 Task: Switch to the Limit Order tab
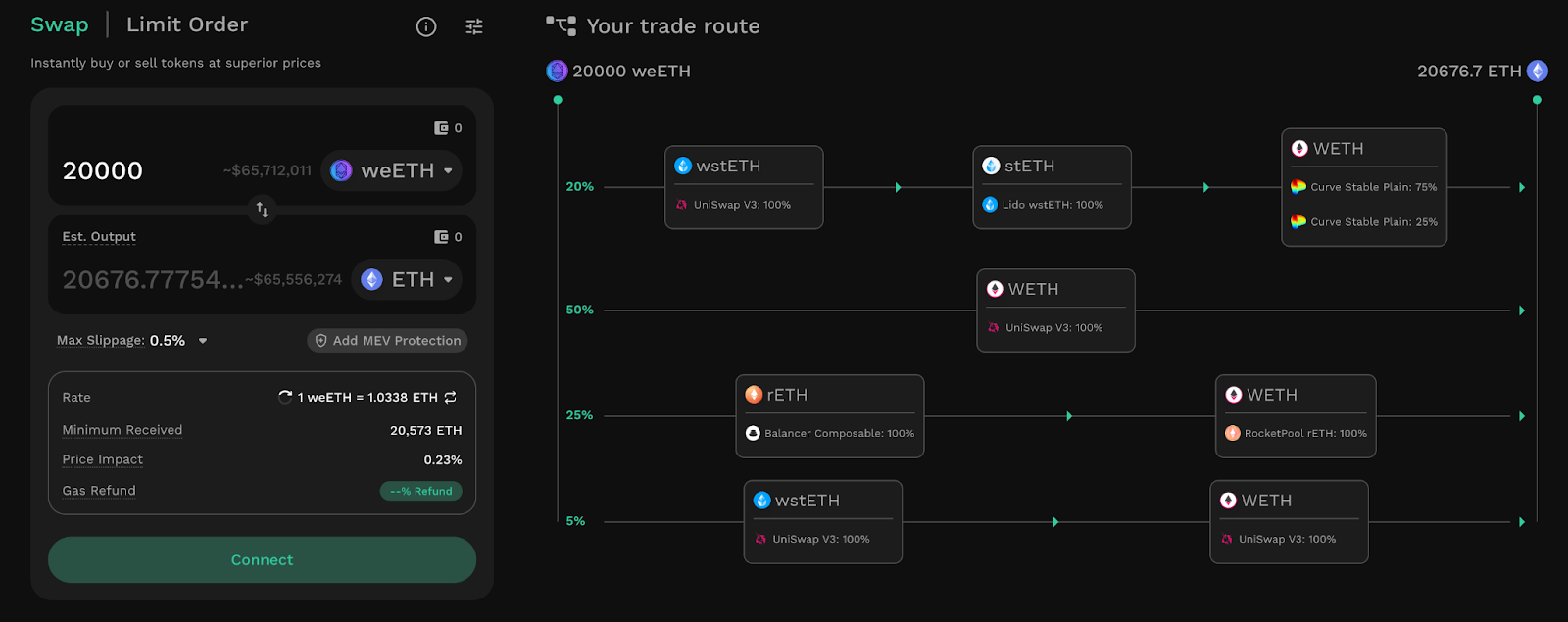[187, 24]
